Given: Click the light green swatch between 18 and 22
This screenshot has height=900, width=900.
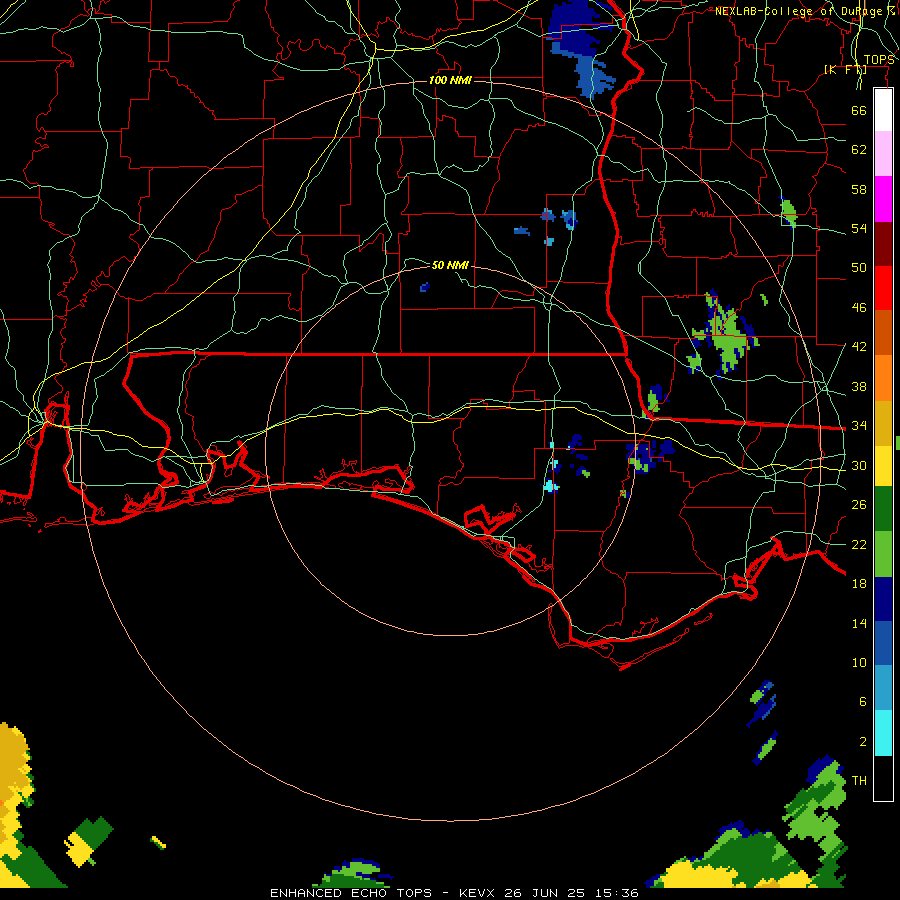Looking at the screenshot, I should [883, 554].
